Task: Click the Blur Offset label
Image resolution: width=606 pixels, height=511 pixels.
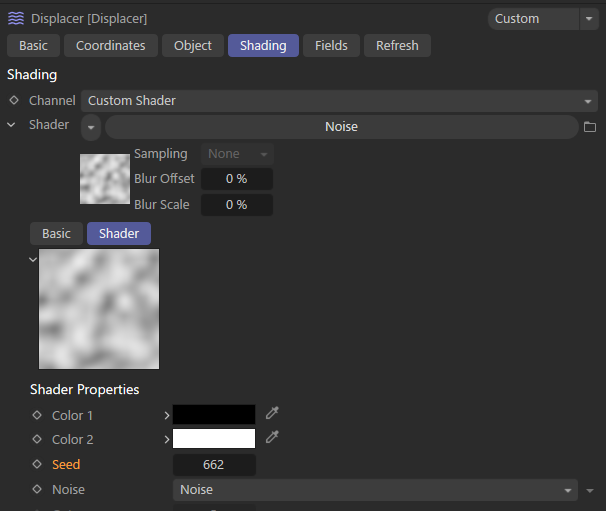Action: click(x=164, y=179)
